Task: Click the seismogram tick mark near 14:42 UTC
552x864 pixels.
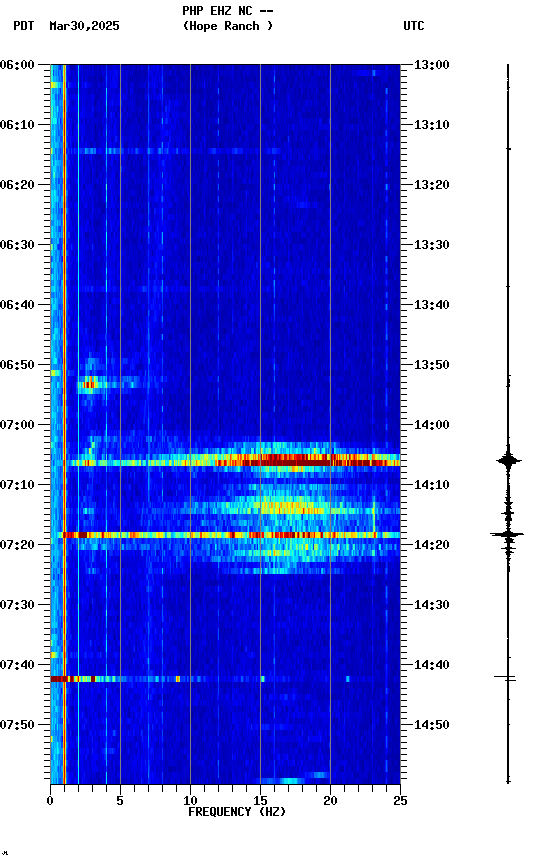Action: pyautogui.click(x=505, y=677)
